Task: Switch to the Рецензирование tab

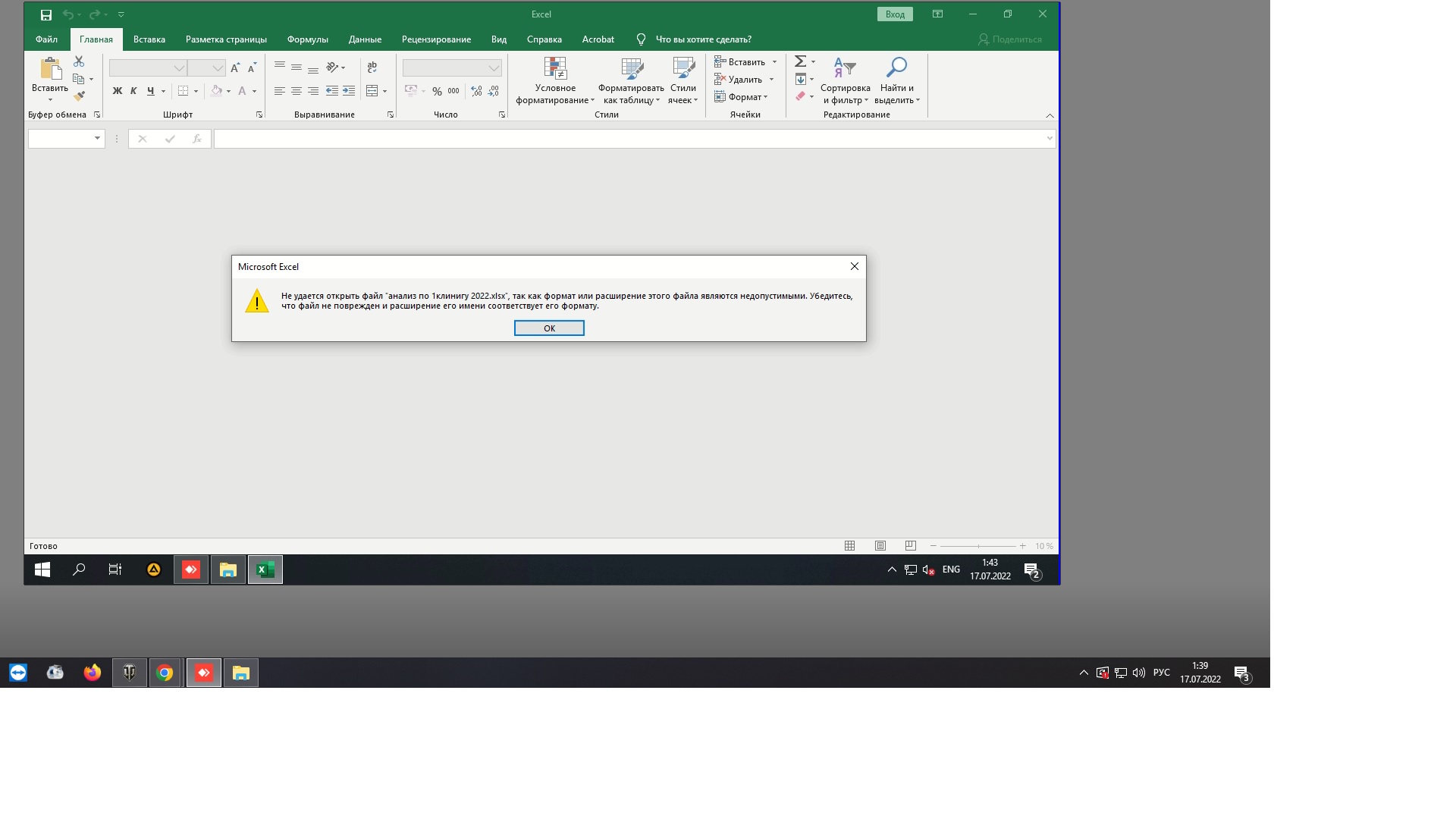Action: (436, 39)
